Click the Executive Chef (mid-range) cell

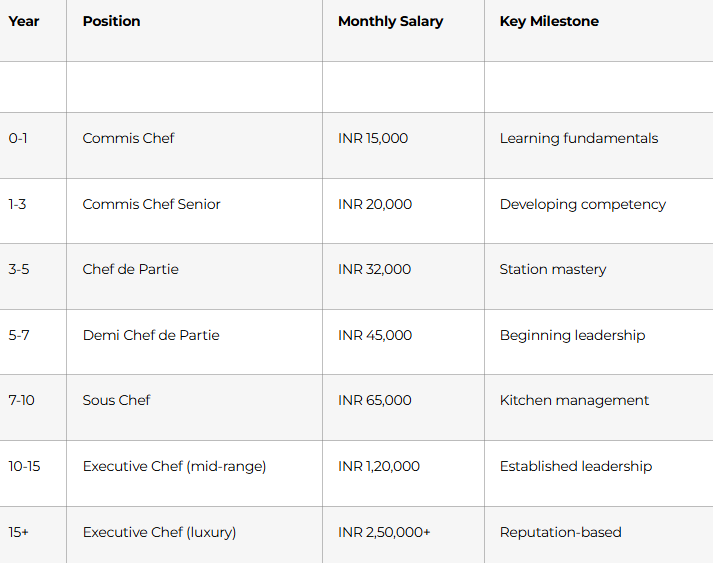tap(174, 466)
